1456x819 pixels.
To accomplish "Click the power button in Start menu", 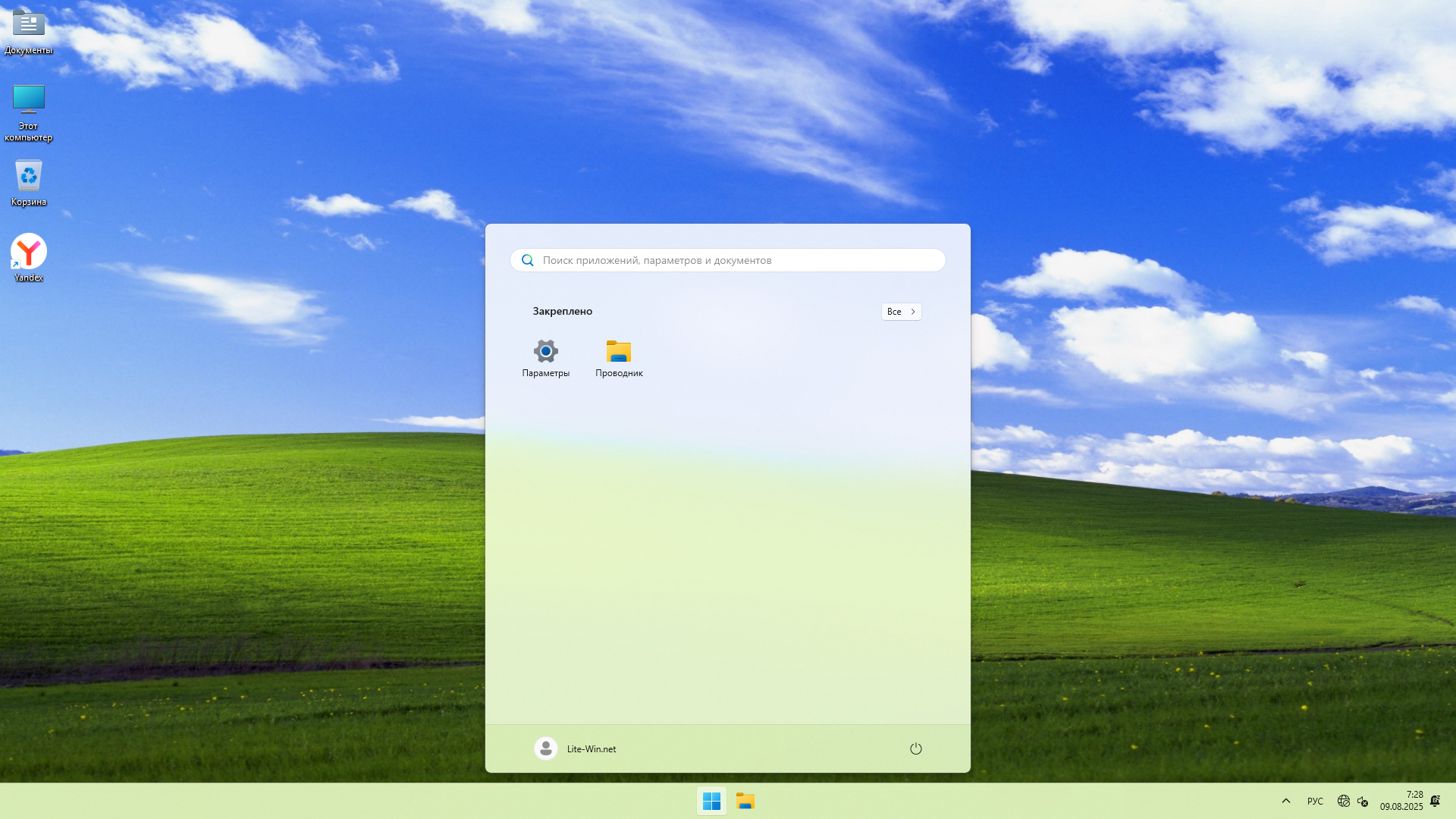I will click(x=915, y=748).
